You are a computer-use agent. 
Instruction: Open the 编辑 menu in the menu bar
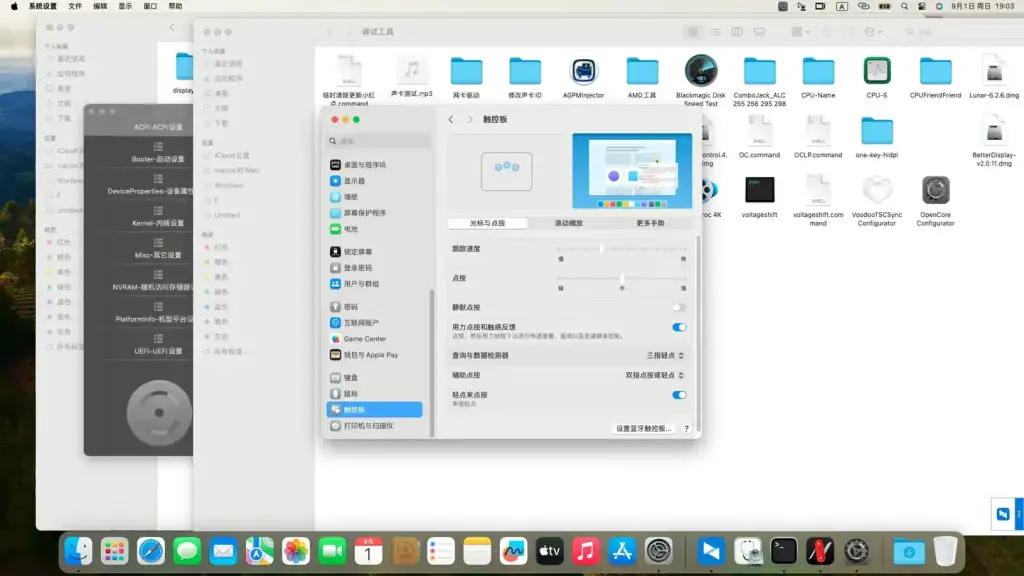tap(100, 6)
